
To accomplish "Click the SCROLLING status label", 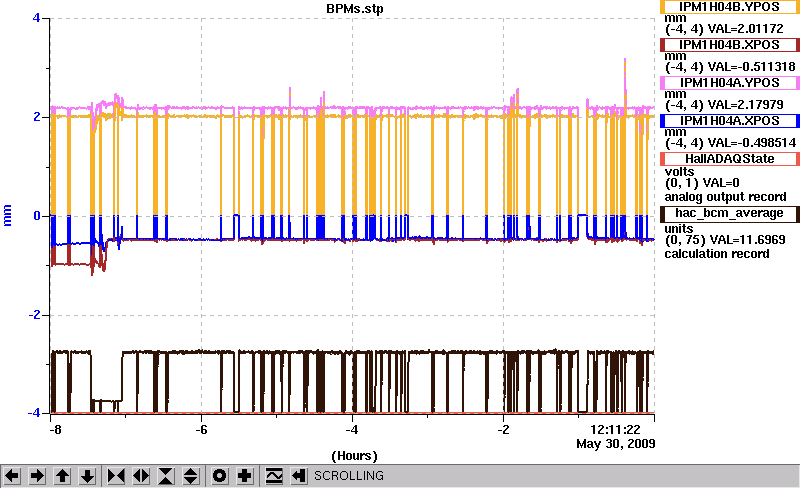I will coord(349,476).
